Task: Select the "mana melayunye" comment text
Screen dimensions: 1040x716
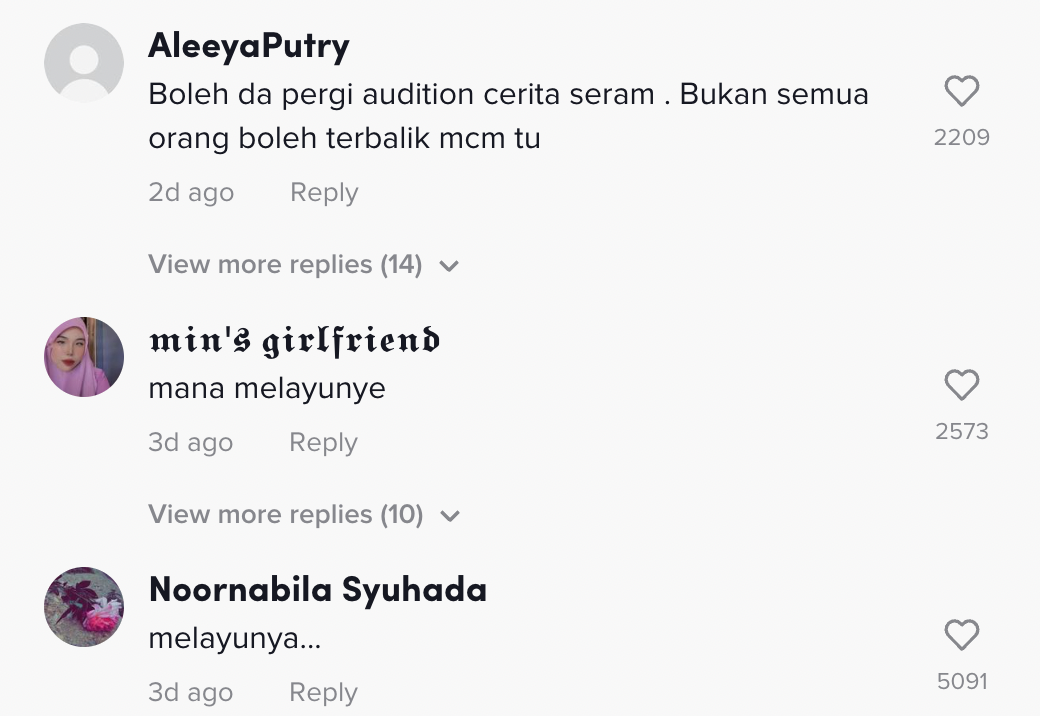Action: (x=267, y=388)
